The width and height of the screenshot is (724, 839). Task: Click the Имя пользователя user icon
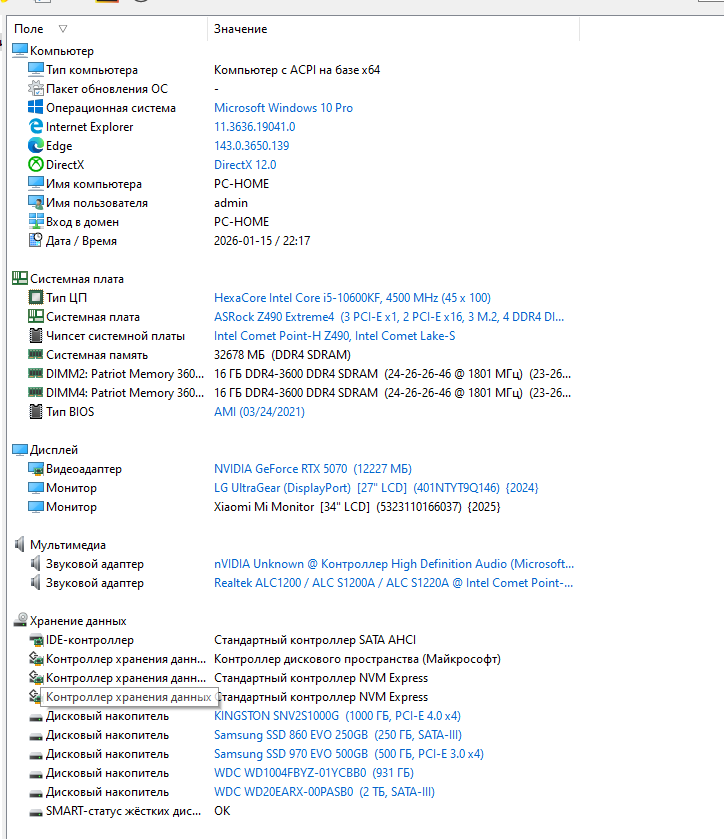tap(36, 203)
